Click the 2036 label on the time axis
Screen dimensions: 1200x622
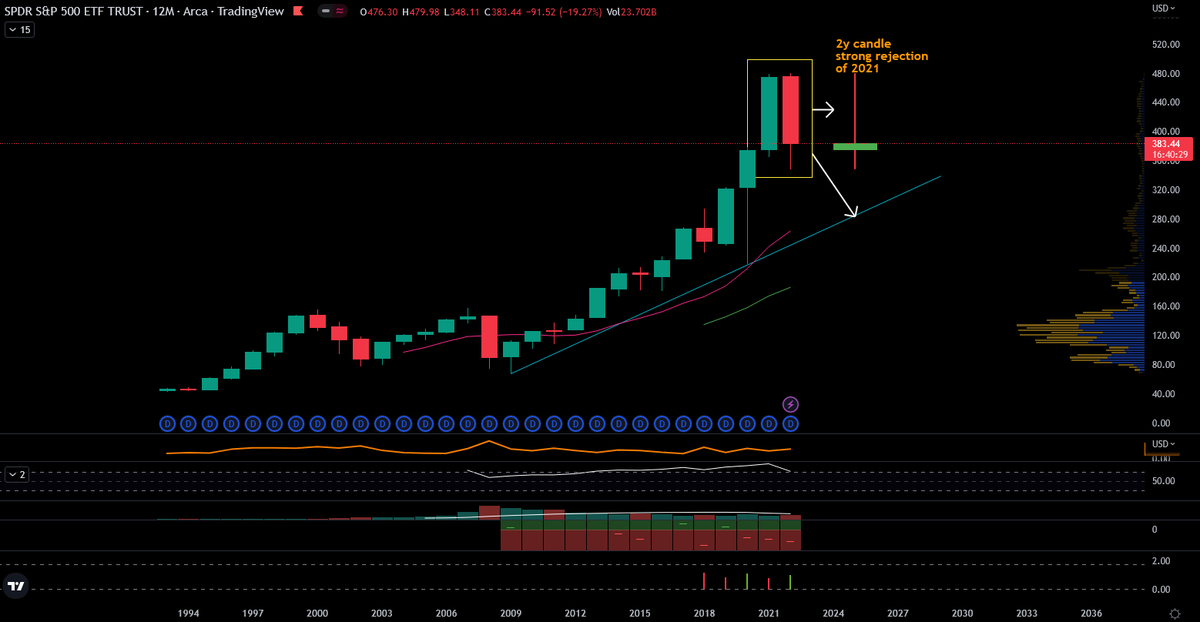1091,613
